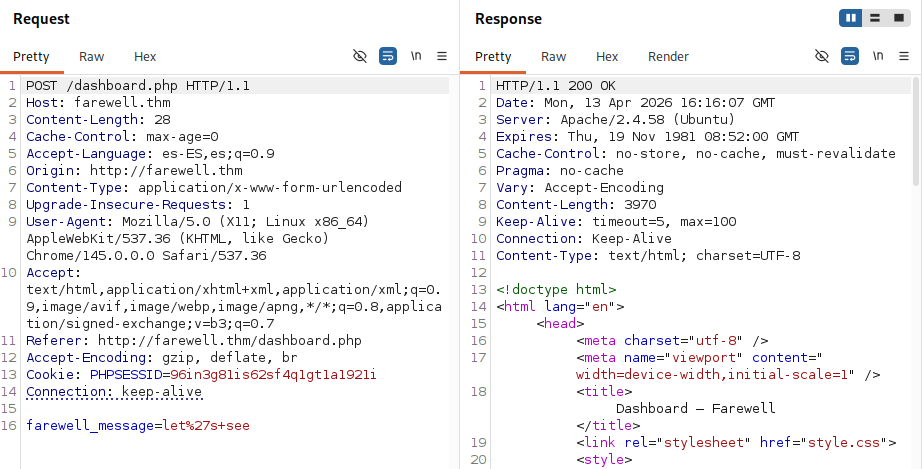Switch Request view to Hex tab
Image resolution: width=922 pixels, height=469 pixels.
145,56
